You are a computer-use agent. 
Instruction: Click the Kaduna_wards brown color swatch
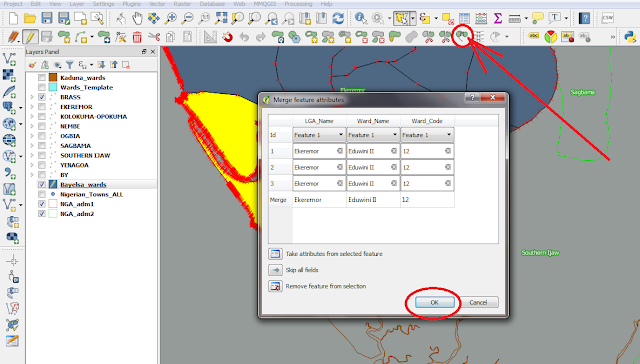pyautogui.click(x=53, y=78)
